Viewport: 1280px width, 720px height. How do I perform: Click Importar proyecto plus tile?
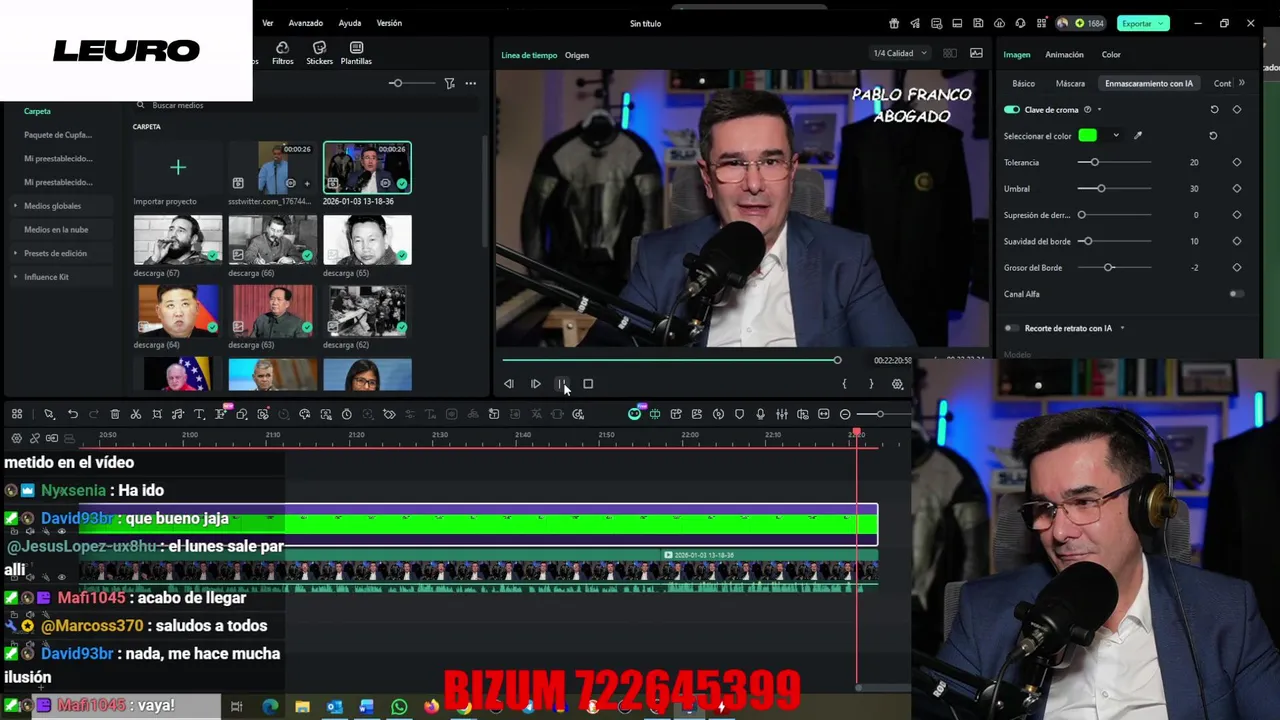pos(177,167)
